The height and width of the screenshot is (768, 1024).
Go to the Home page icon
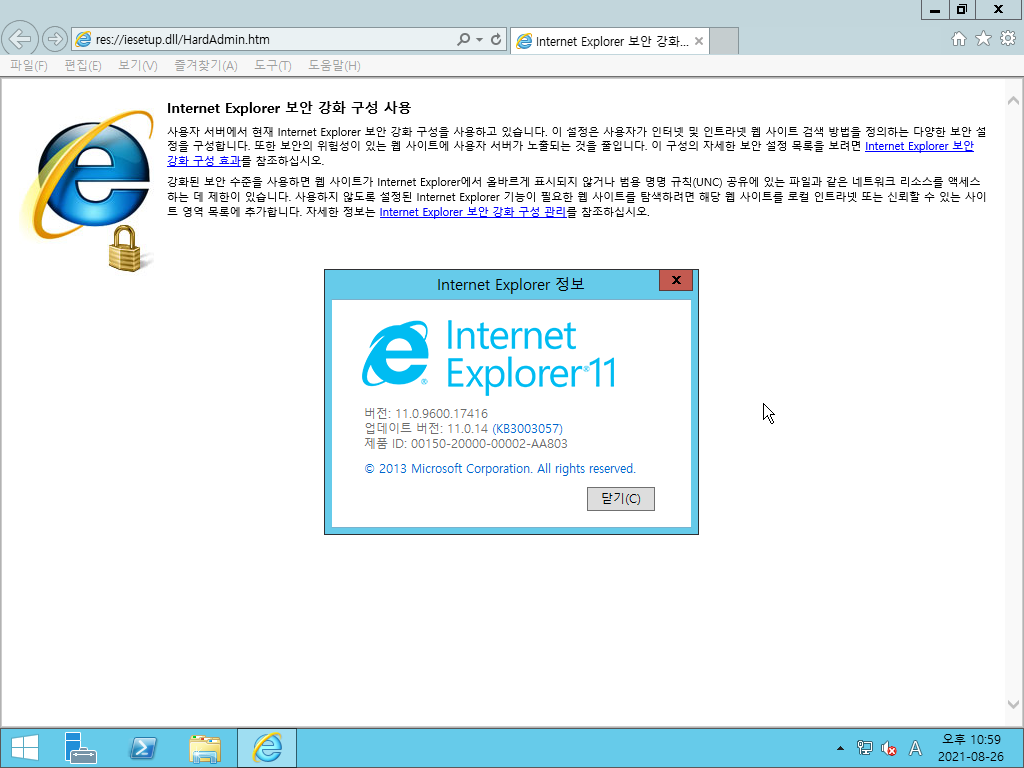point(958,39)
